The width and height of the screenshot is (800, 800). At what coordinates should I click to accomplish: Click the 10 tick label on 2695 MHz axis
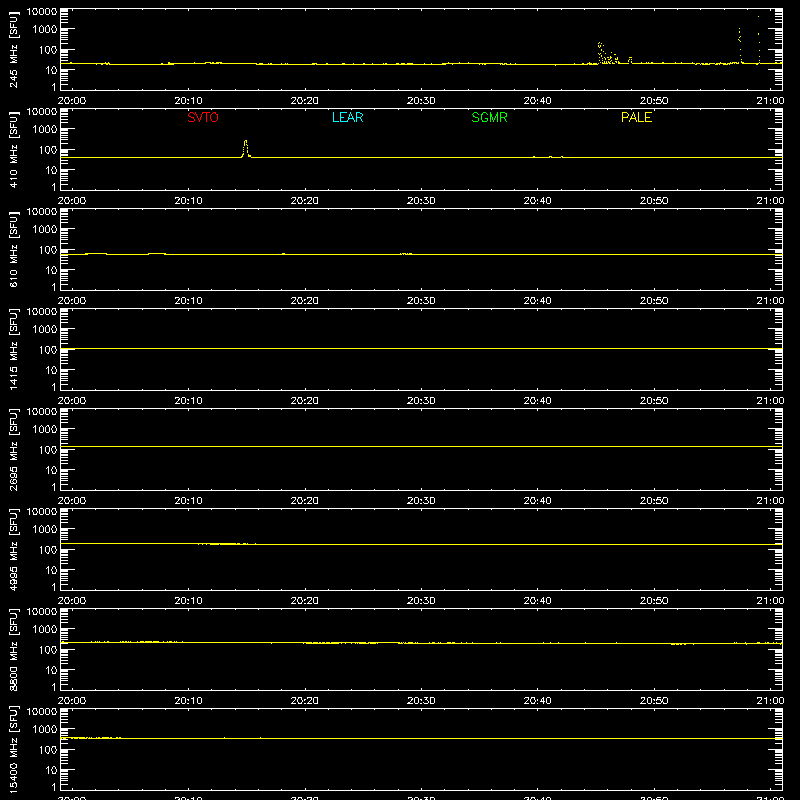(x=51, y=470)
